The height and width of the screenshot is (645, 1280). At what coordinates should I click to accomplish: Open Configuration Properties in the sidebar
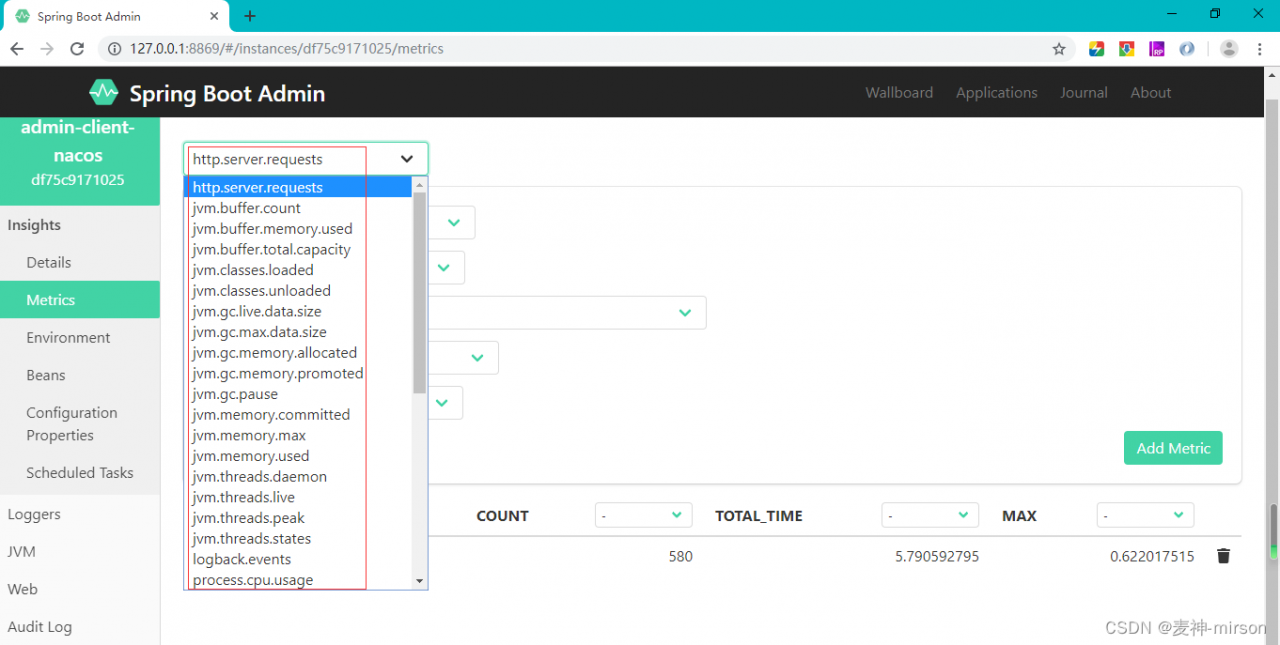[x=80, y=424]
